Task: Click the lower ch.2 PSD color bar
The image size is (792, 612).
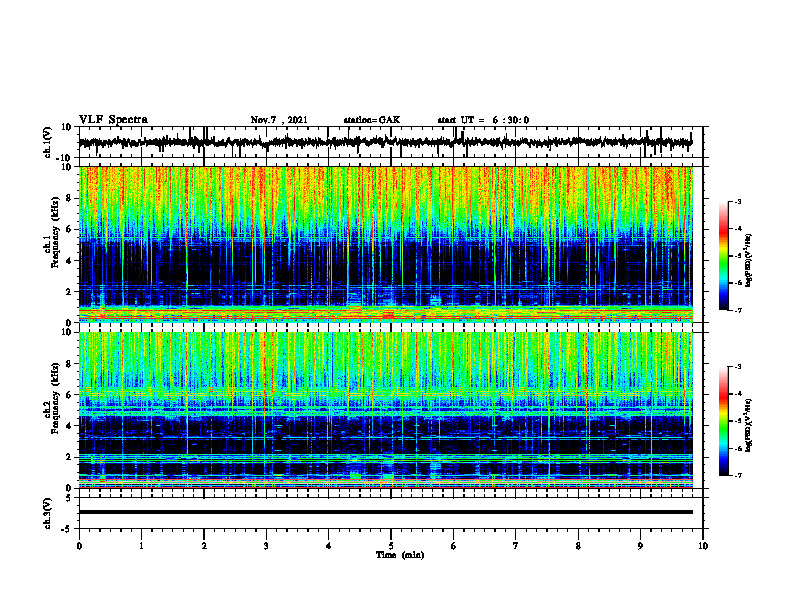Action: pos(724,421)
